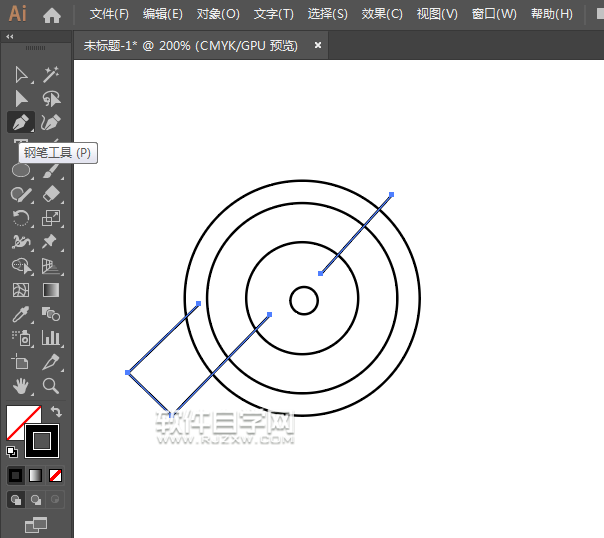604x538 pixels.
Task: Close the 未标题-1 document tab
Action: pos(318,45)
